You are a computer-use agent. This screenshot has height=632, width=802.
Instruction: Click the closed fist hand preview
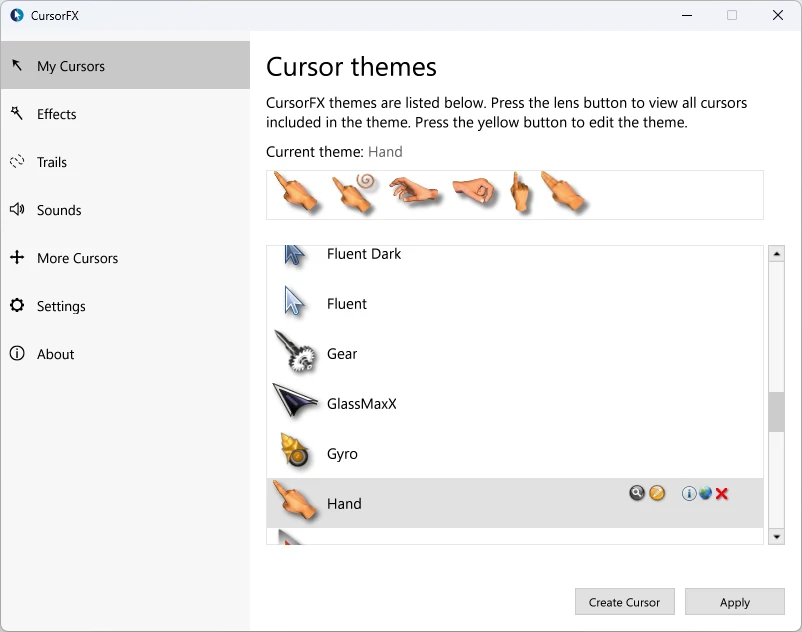(x=475, y=191)
